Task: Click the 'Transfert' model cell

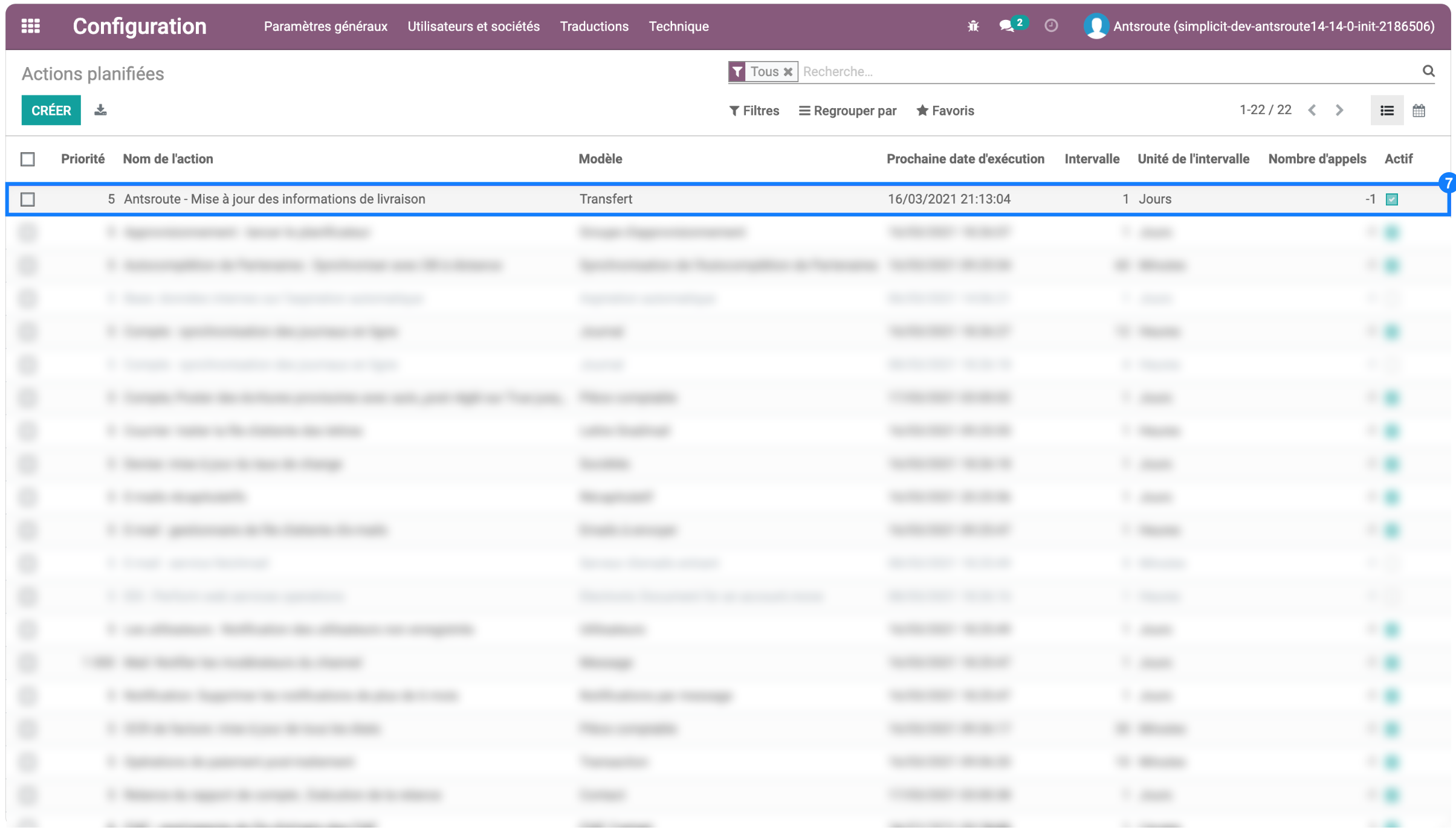Action: click(606, 199)
